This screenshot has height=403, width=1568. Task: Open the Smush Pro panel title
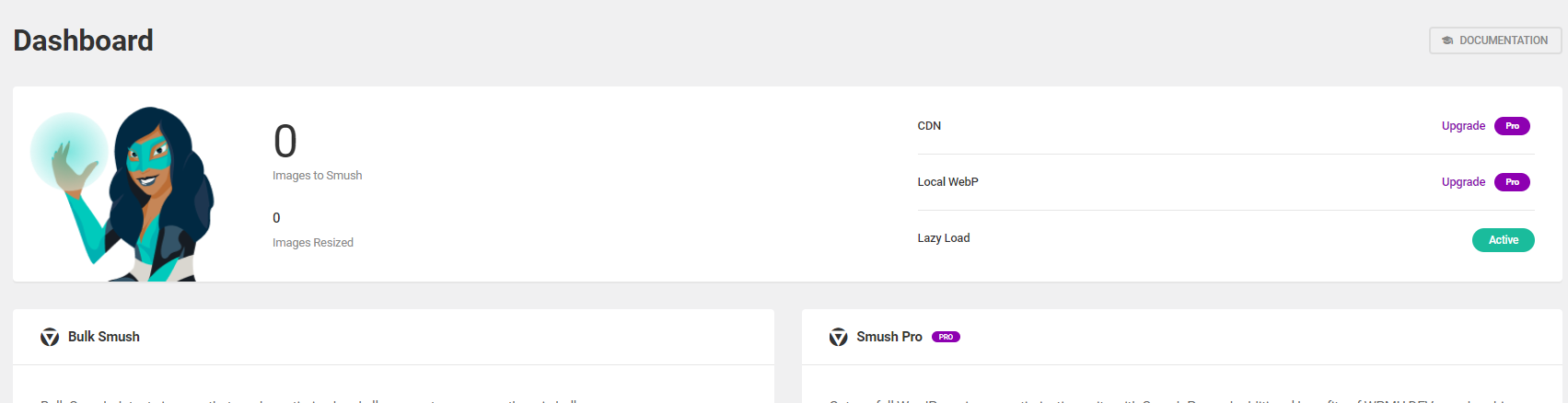click(x=889, y=337)
